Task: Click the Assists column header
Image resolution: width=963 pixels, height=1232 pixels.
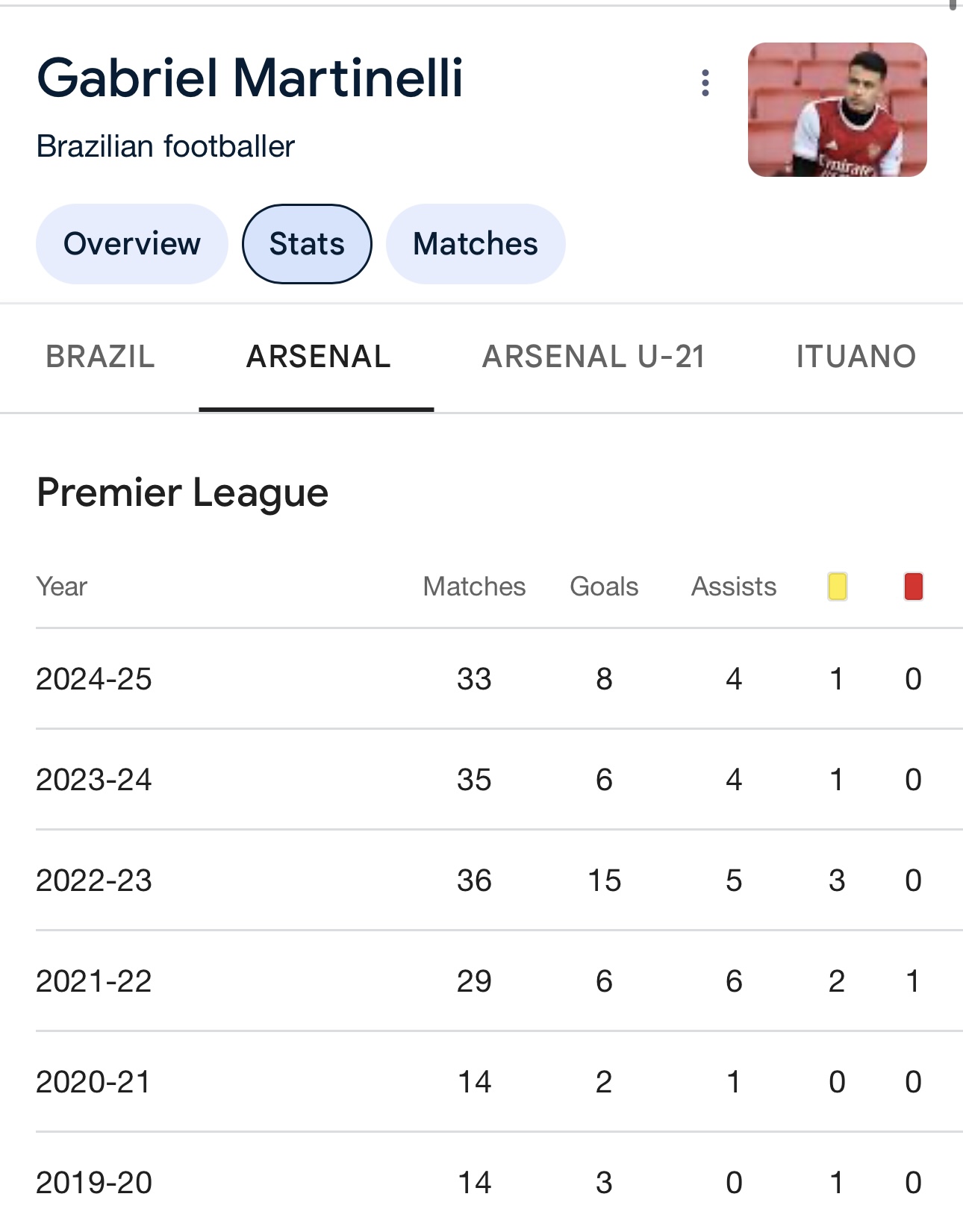Action: [x=734, y=587]
